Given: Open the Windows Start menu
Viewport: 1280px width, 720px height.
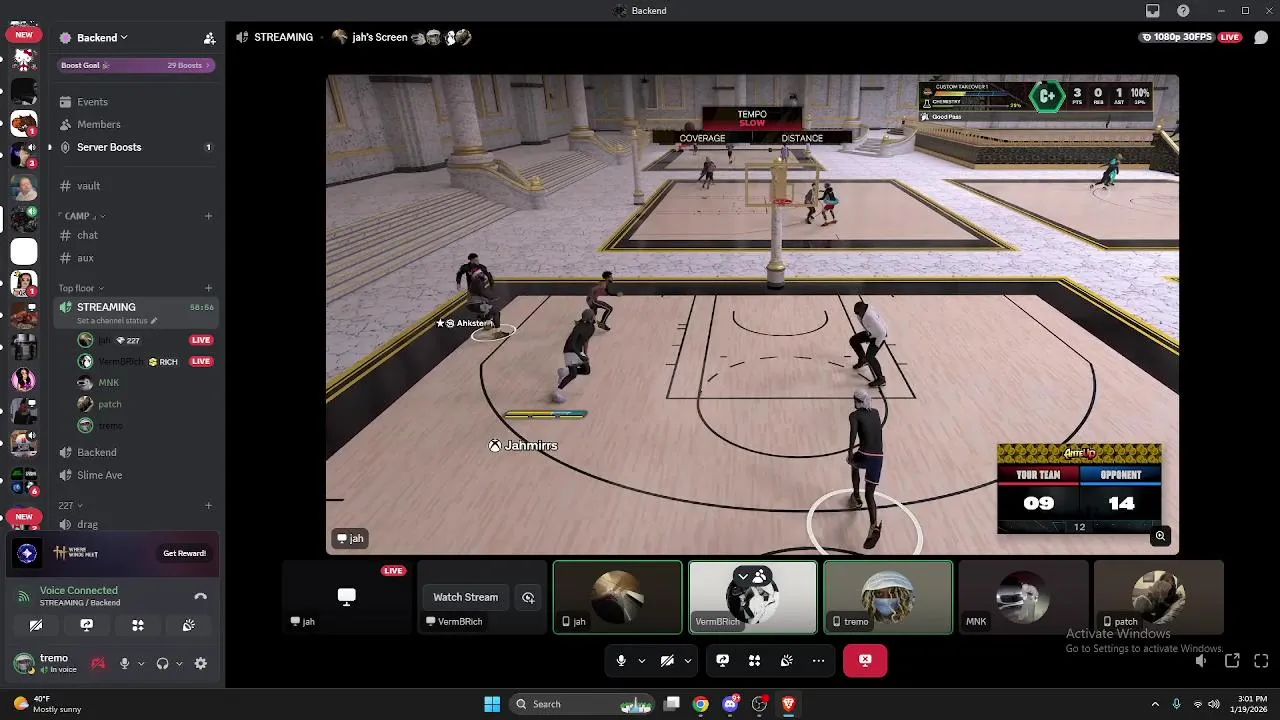Looking at the screenshot, I should point(492,704).
